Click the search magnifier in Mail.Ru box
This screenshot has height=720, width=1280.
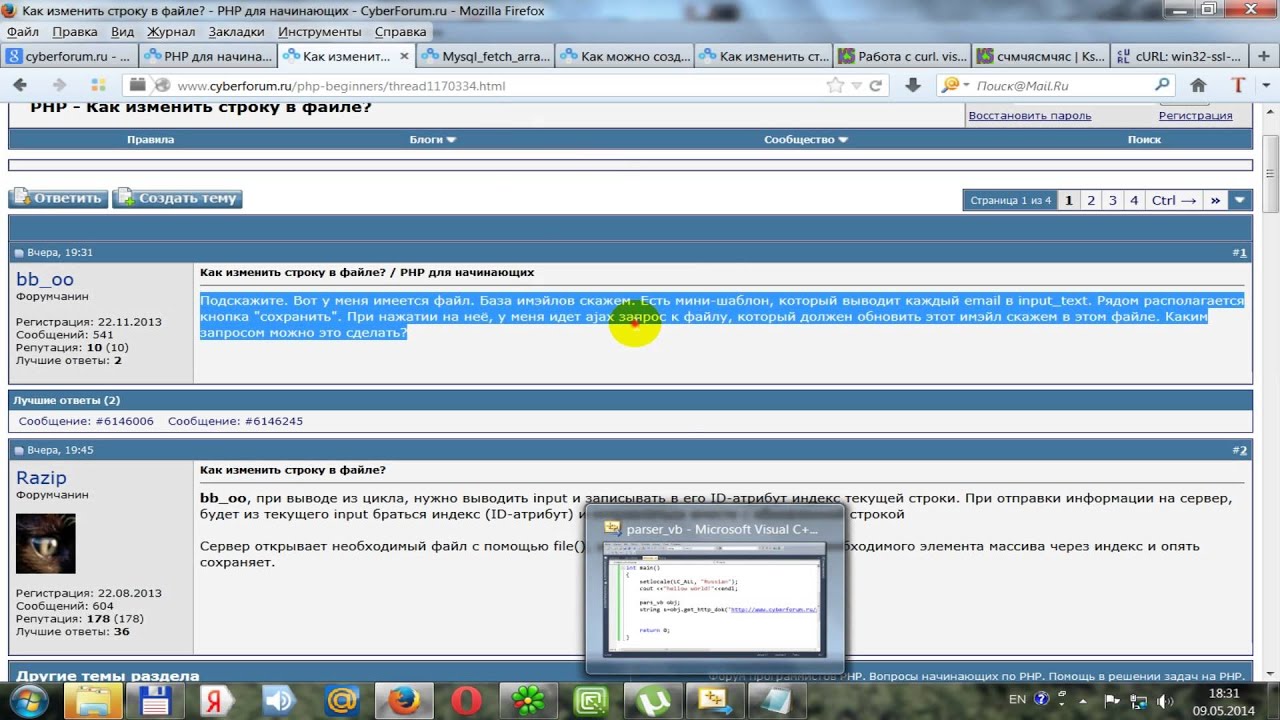(x=1162, y=86)
